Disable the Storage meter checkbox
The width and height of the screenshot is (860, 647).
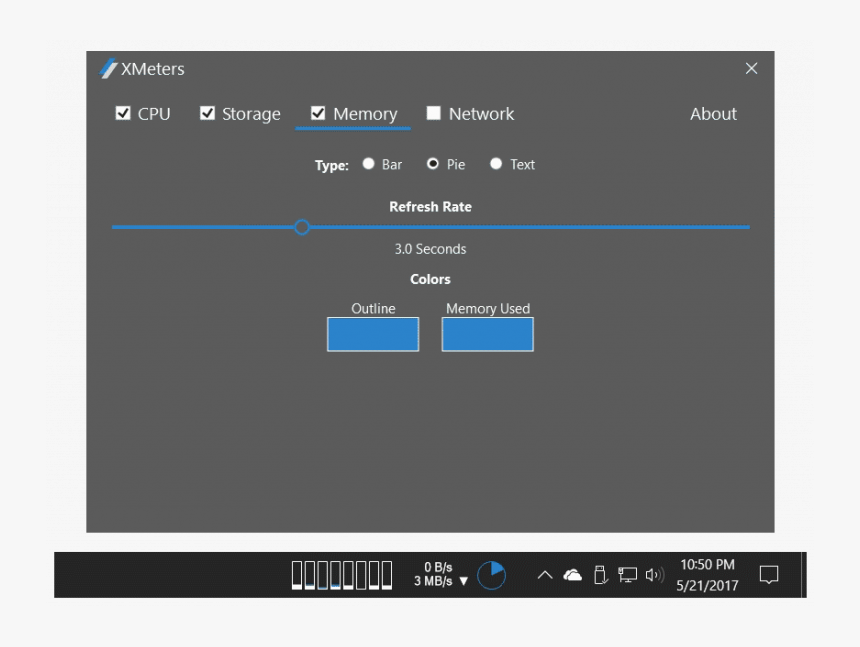click(x=208, y=113)
